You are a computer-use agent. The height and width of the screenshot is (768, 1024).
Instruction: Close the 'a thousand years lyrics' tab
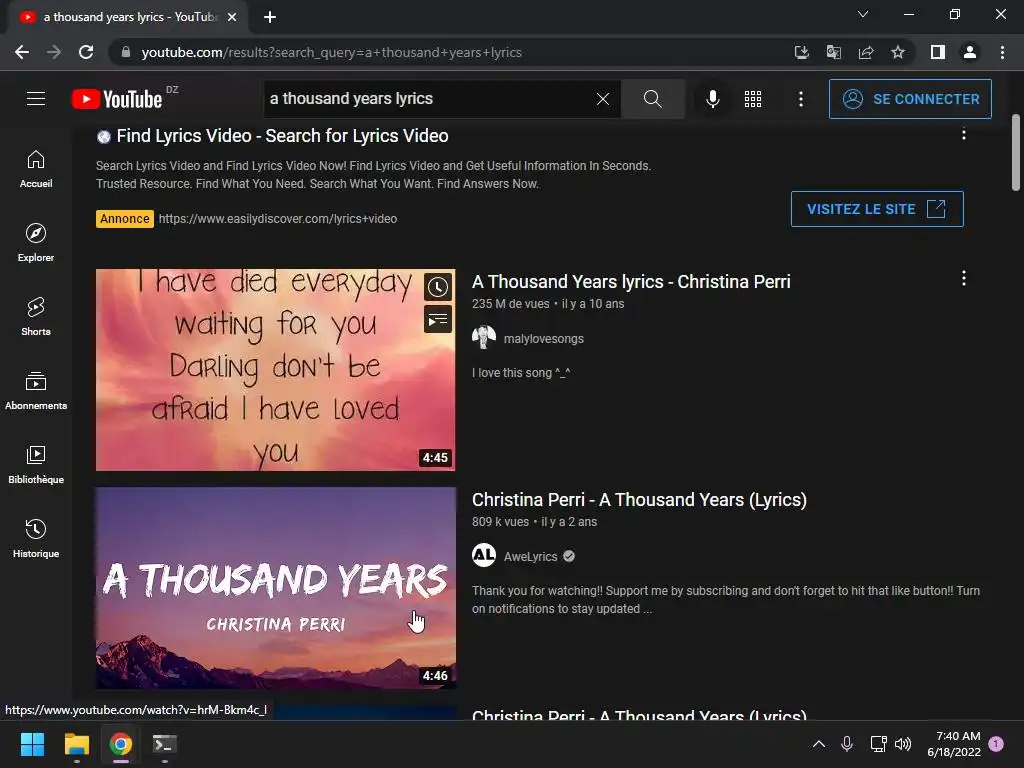(x=232, y=17)
